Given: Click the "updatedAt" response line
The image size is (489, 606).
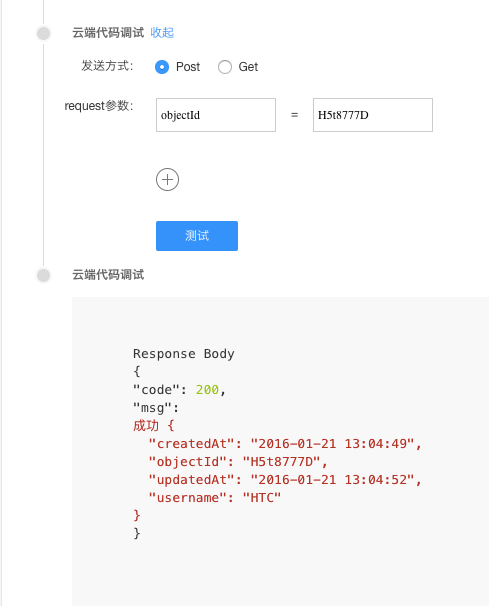Looking at the screenshot, I should (285, 480).
